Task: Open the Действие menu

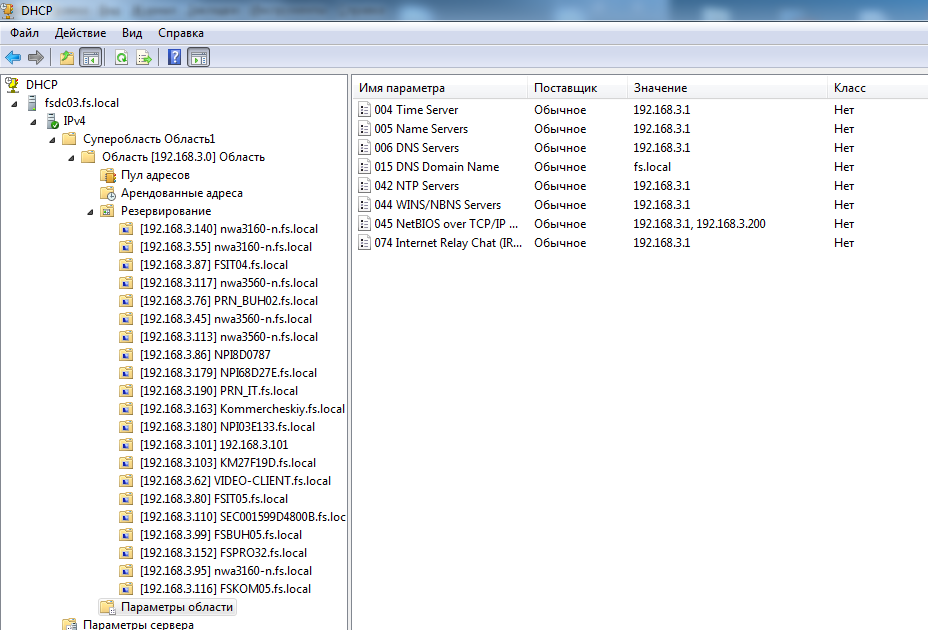Action: tap(80, 33)
